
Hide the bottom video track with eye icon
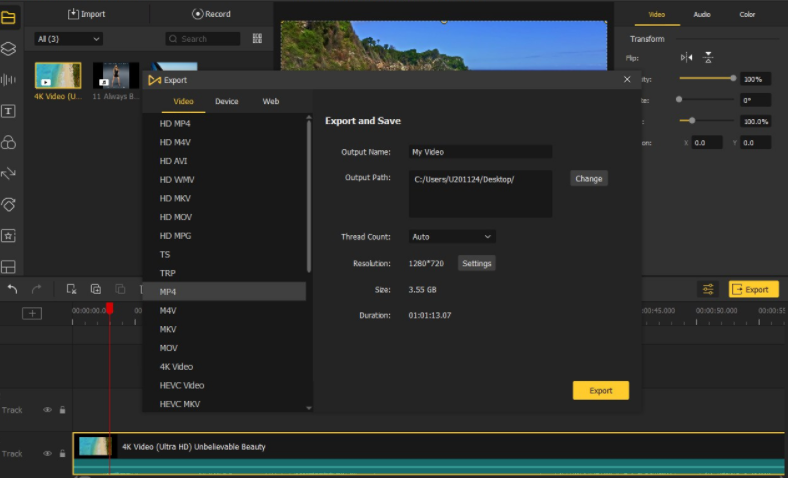47,453
